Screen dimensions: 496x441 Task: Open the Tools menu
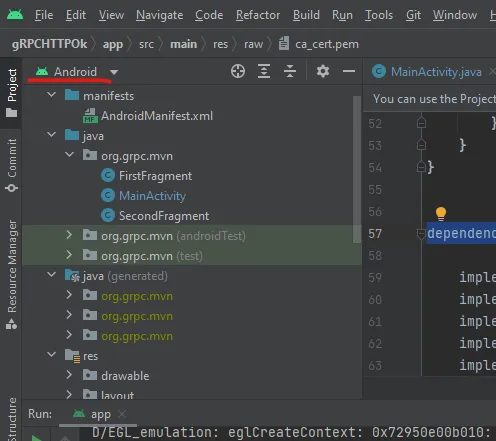tap(379, 15)
